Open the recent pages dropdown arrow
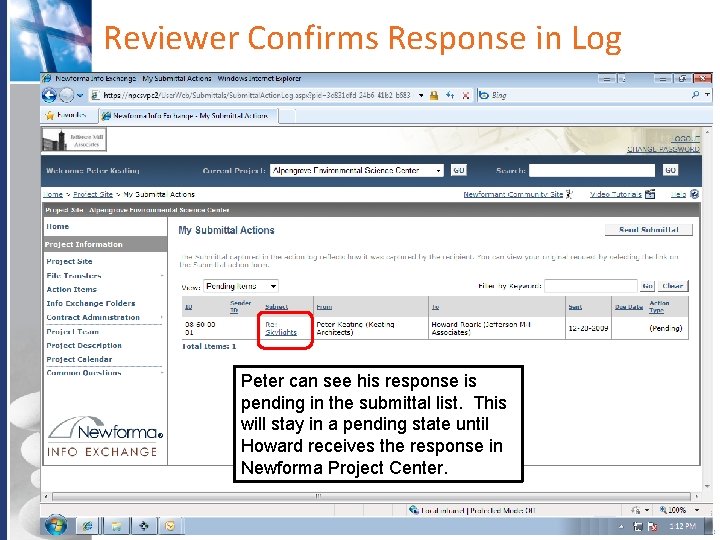Screen dimensions: 720x540 click(80, 96)
